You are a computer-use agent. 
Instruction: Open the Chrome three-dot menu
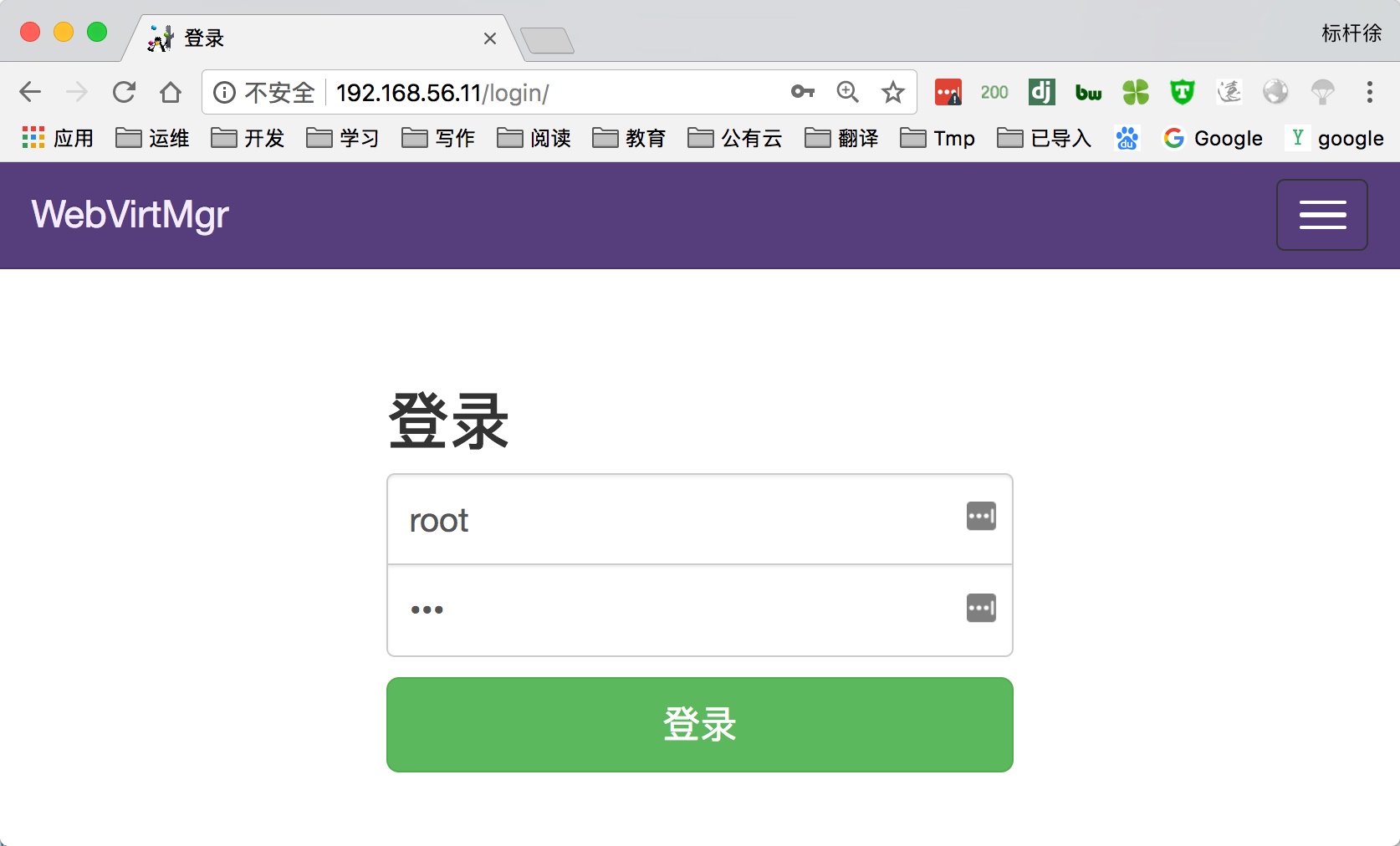click(x=1370, y=92)
